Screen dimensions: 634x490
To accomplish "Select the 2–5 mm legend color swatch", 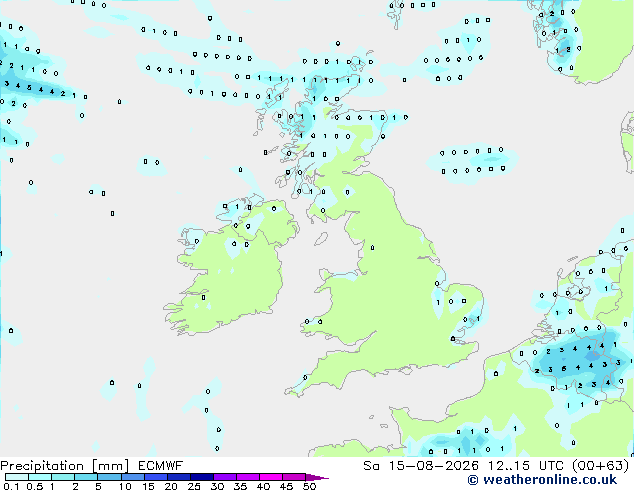I will click(86, 477).
